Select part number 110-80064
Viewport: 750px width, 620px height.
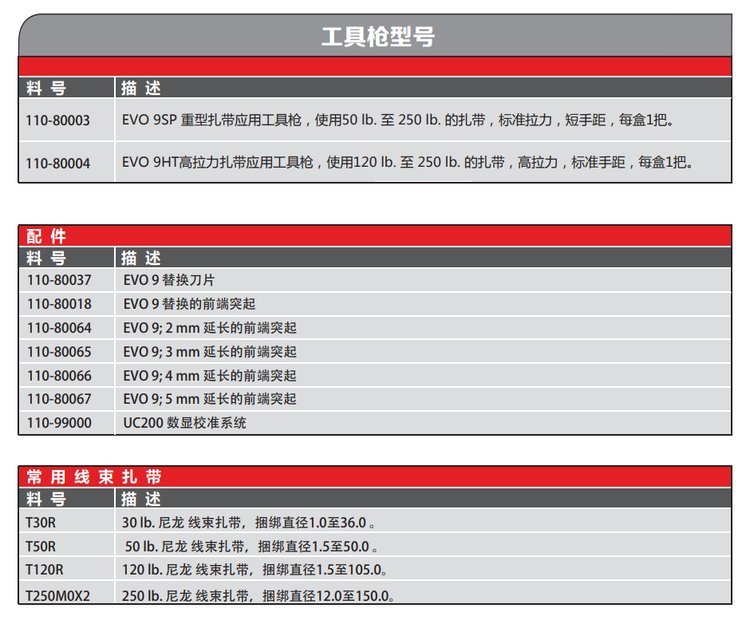pyautogui.click(x=59, y=328)
